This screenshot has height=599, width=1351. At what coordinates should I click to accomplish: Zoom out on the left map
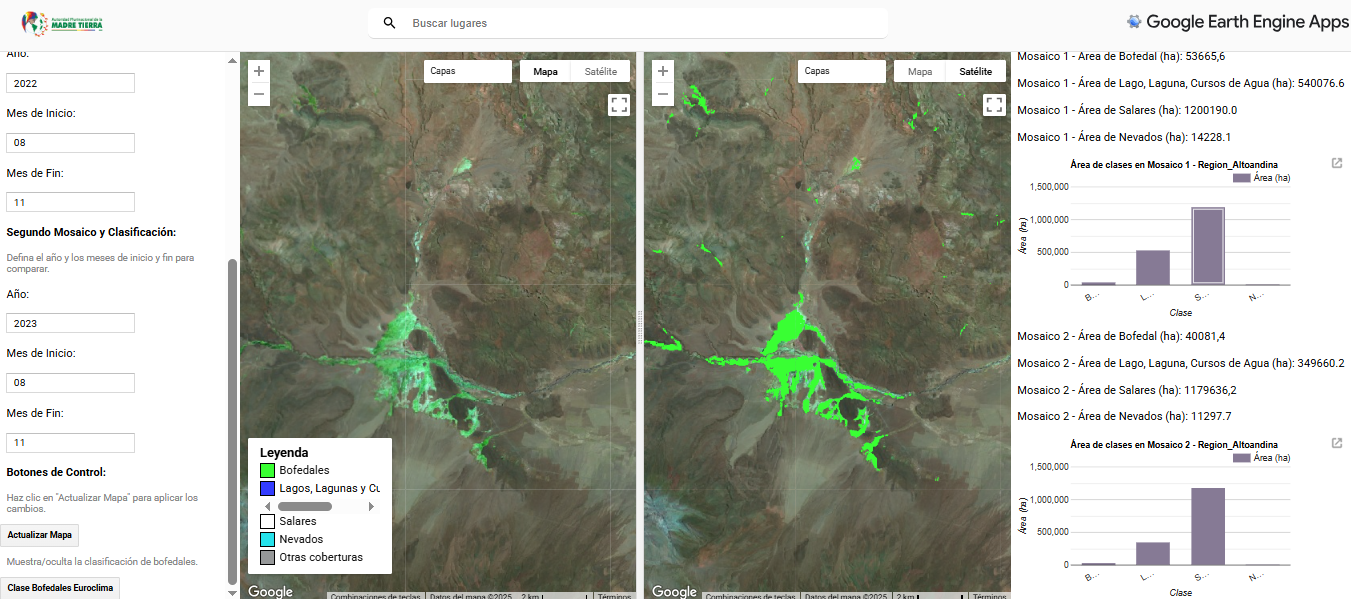259,95
